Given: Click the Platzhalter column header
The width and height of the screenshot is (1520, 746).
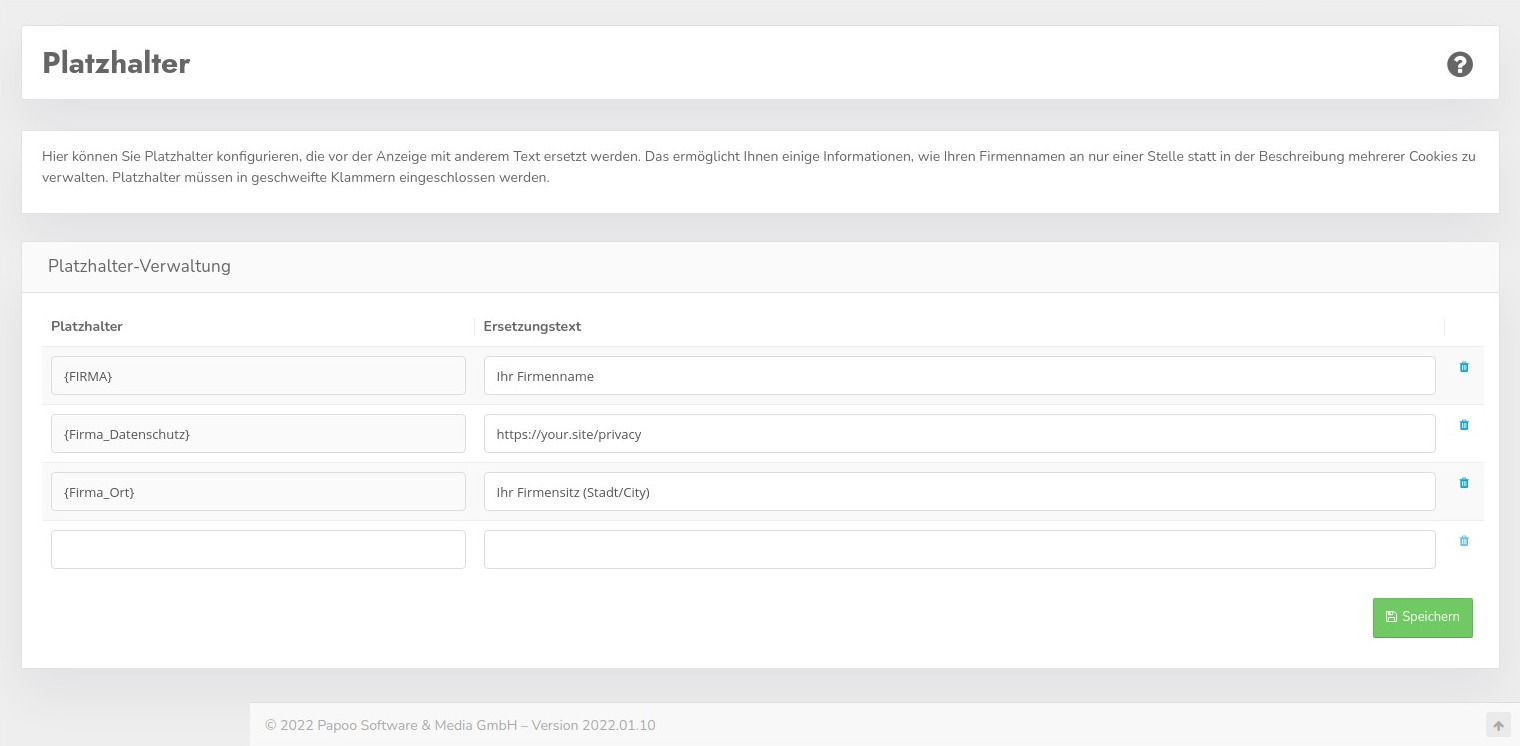Looking at the screenshot, I should click(x=87, y=326).
